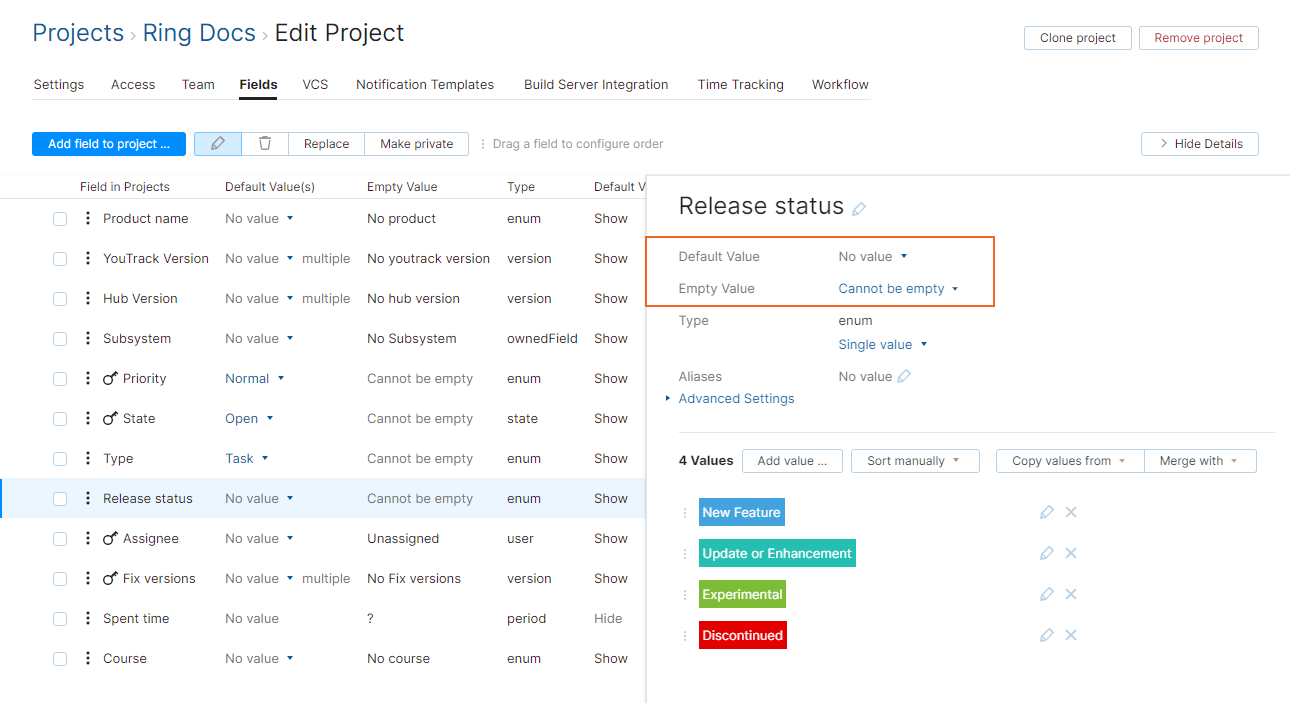This screenshot has height=703, width=1290.
Task: Expand Advanced Settings section
Action: (735, 399)
